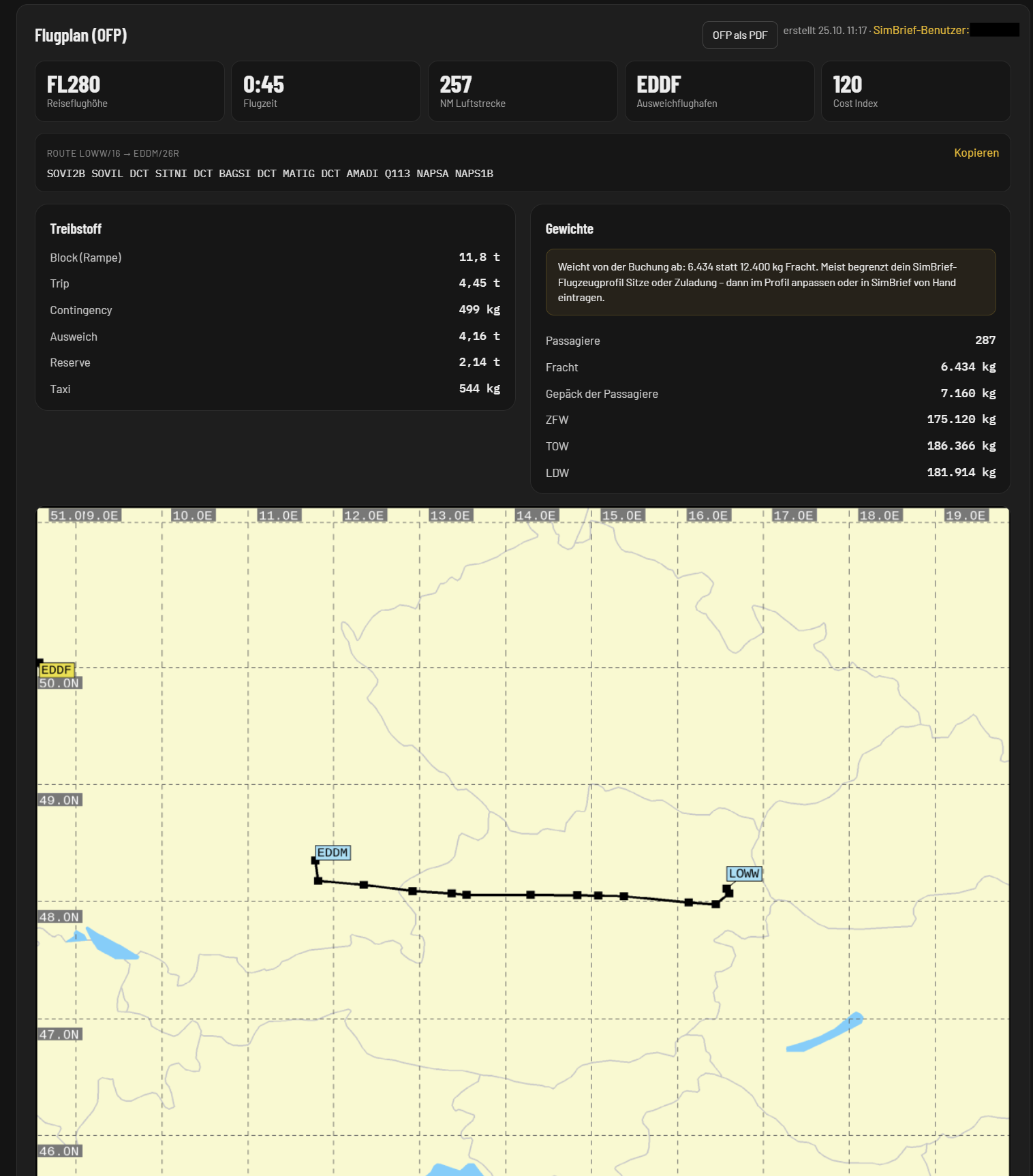Select the ZFW value 175.120 kg
Viewport: 1033px width, 1176px height.
click(961, 420)
